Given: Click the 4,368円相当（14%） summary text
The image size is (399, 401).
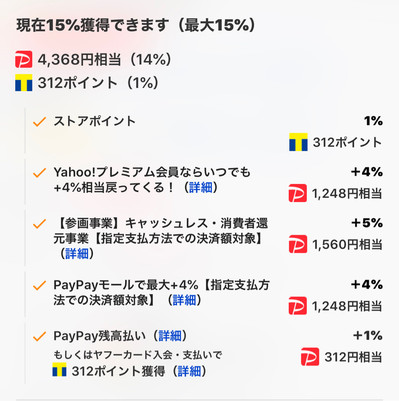Looking at the screenshot, I should (x=105, y=60).
